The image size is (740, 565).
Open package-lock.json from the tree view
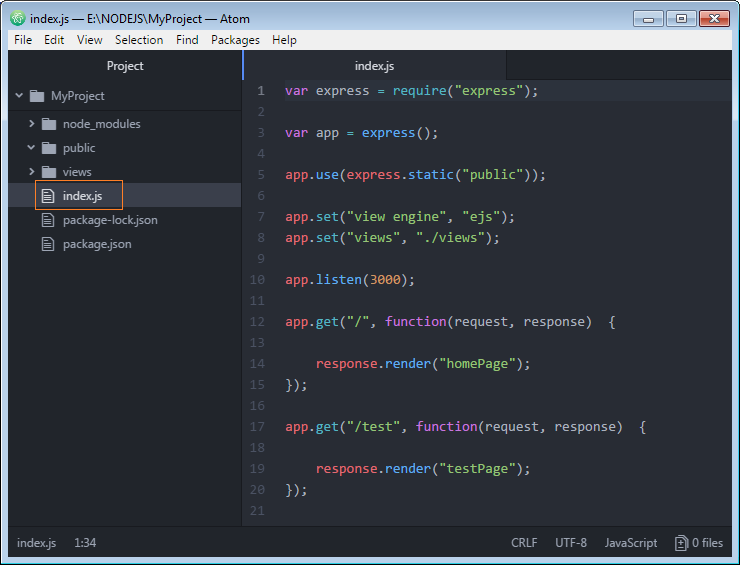click(x=110, y=220)
